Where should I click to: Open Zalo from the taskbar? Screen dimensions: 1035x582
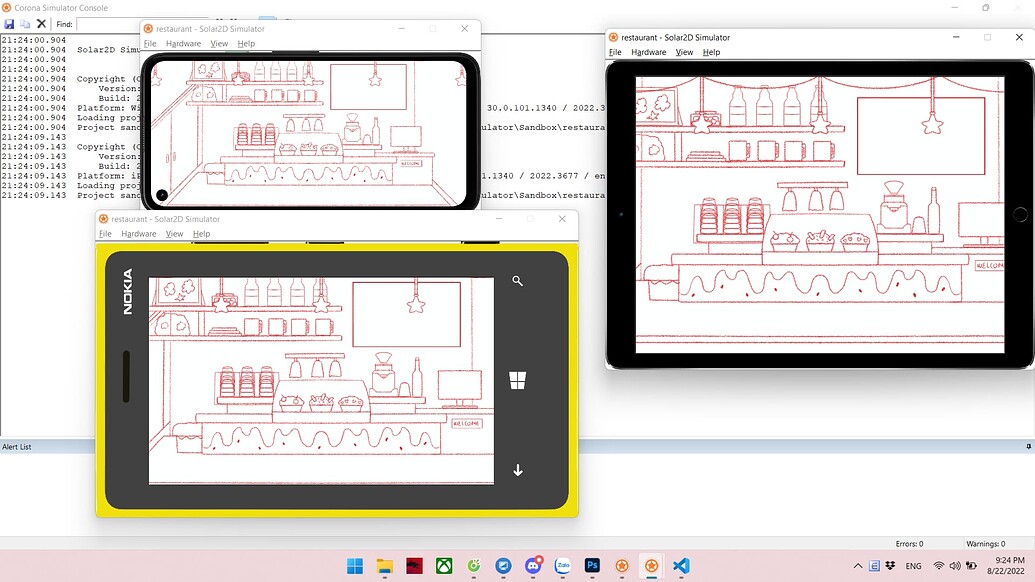point(562,565)
